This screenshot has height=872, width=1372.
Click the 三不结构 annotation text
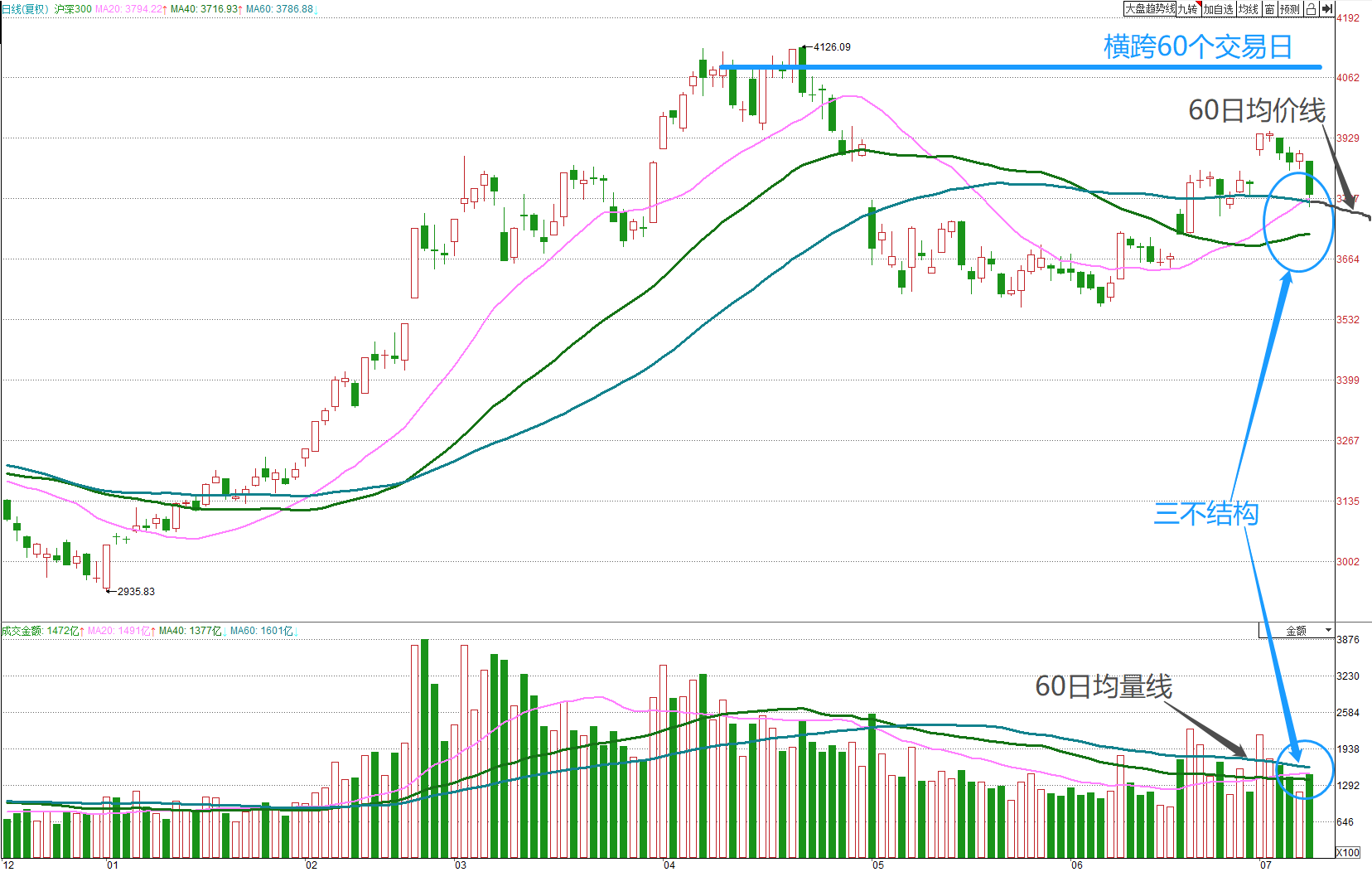(x=1206, y=514)
